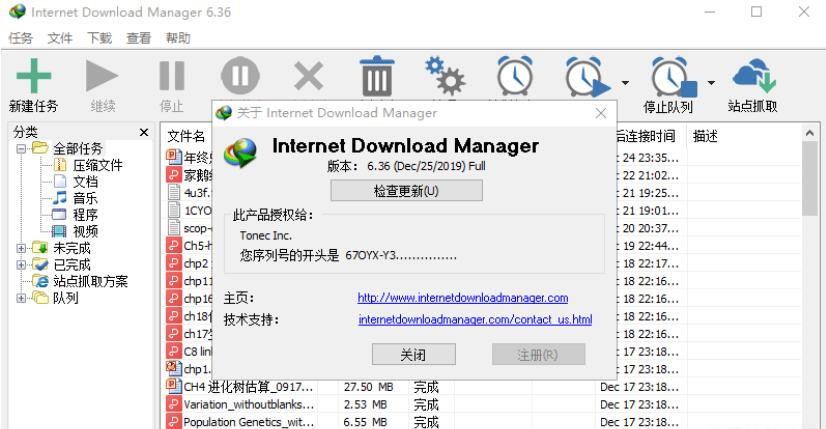Image resolution: width=826 pixels, height=429 pixels.
Task: Maximize the Internet Download Manager window
Action: pyautogui.click(x=756, y=12)
